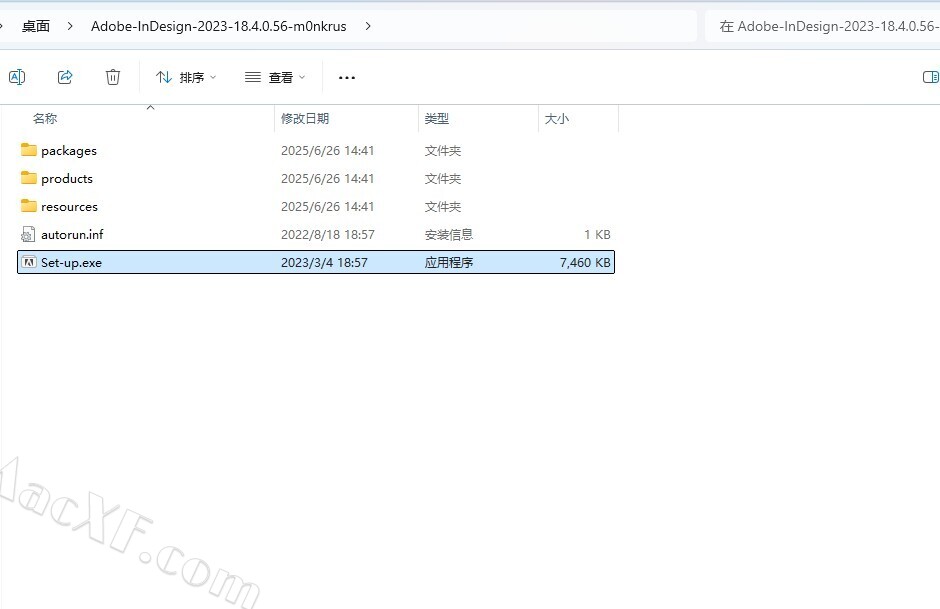The height and width of the screenshot is (609, 940).
Task: Click the 2022/8/18 18:57 date cell
Action: coord(328,234)
